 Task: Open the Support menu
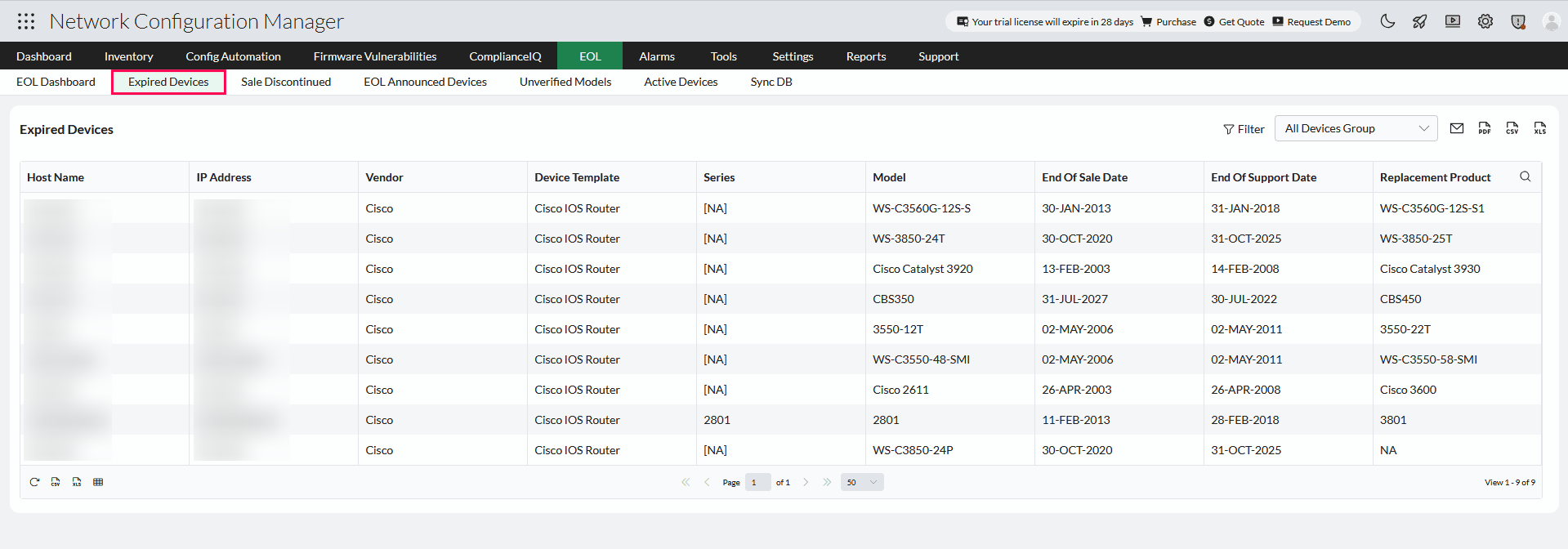[x=938, y=56]
